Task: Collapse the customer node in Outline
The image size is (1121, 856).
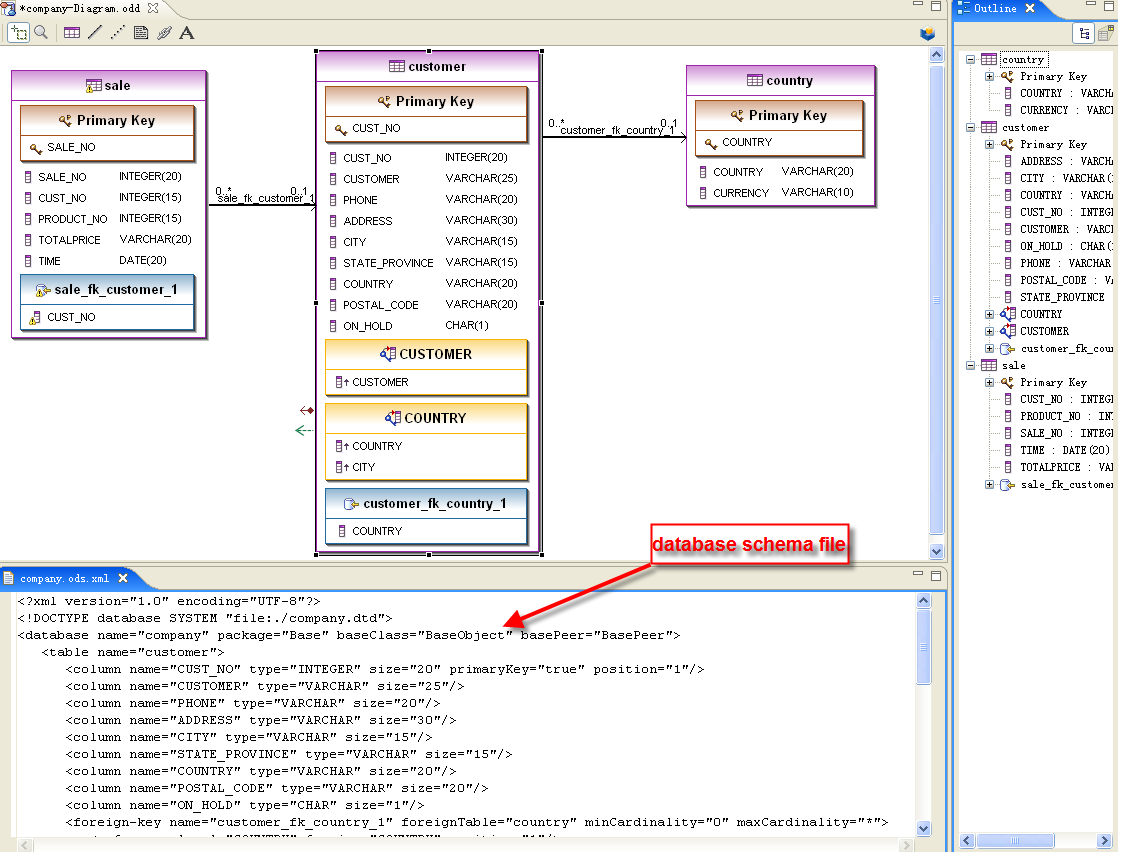Action: (x=970, y=127)
